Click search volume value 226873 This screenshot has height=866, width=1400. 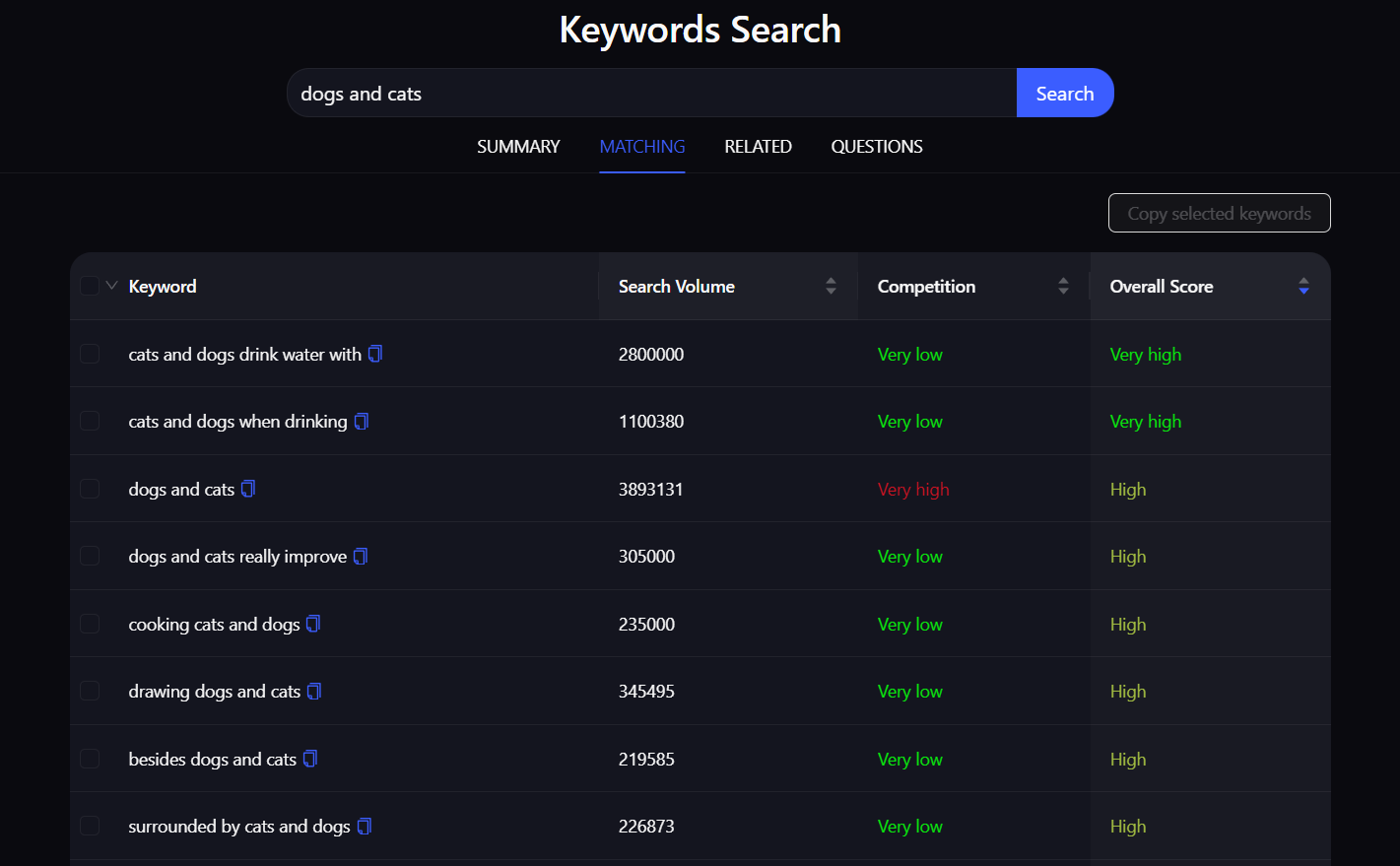[x=646, y=827]
